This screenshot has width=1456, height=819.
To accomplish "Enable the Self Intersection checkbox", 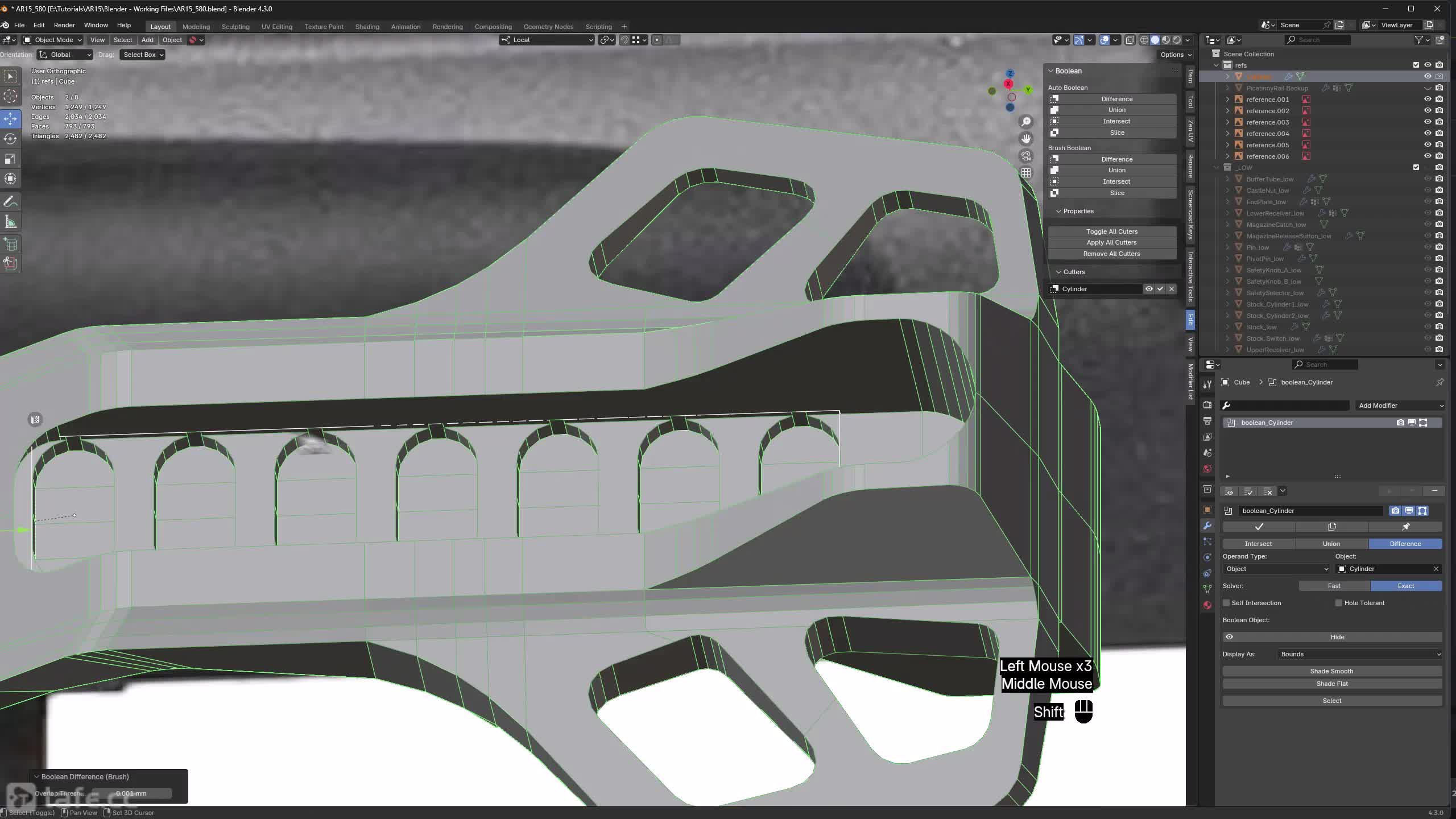I will [1227, 603].
